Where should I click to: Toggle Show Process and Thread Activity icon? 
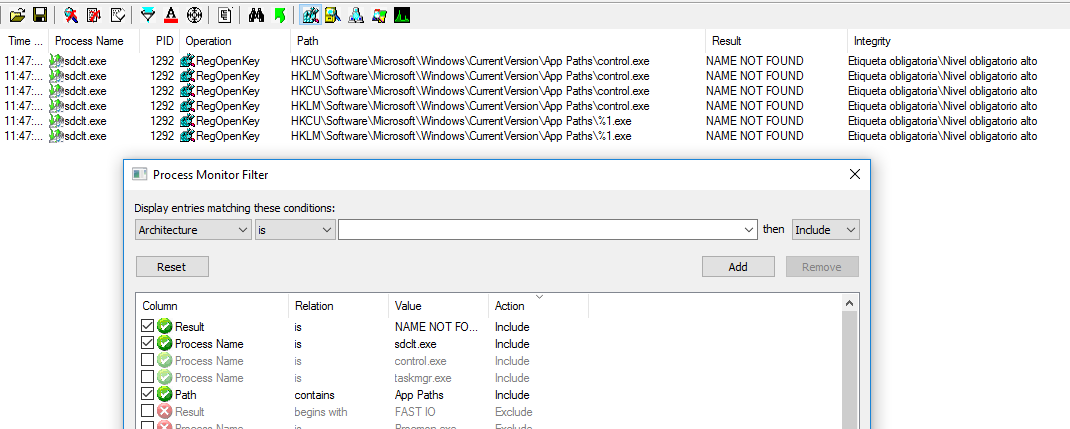379,14
